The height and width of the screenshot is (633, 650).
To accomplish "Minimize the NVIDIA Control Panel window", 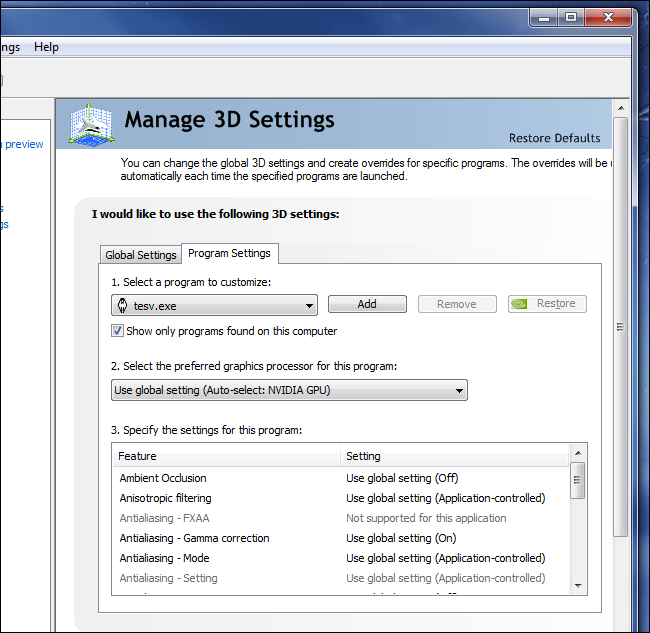I will point(543,17).
